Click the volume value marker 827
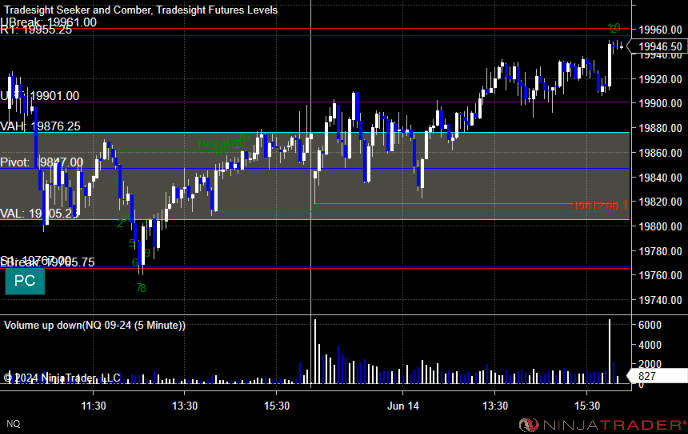 pos(659,376)
